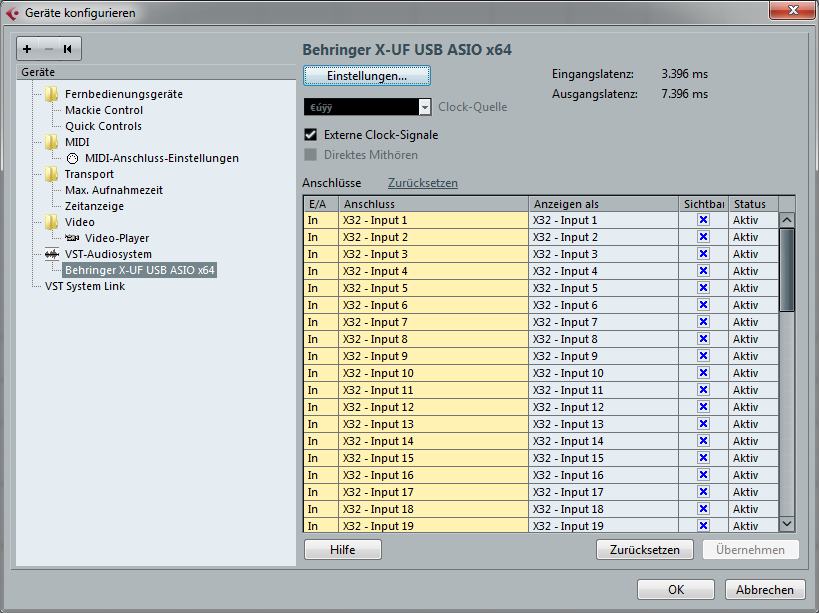The image size is (819, 613).
Task: Open the Clock-Quelle dropdown
Action: click(368, 107)
